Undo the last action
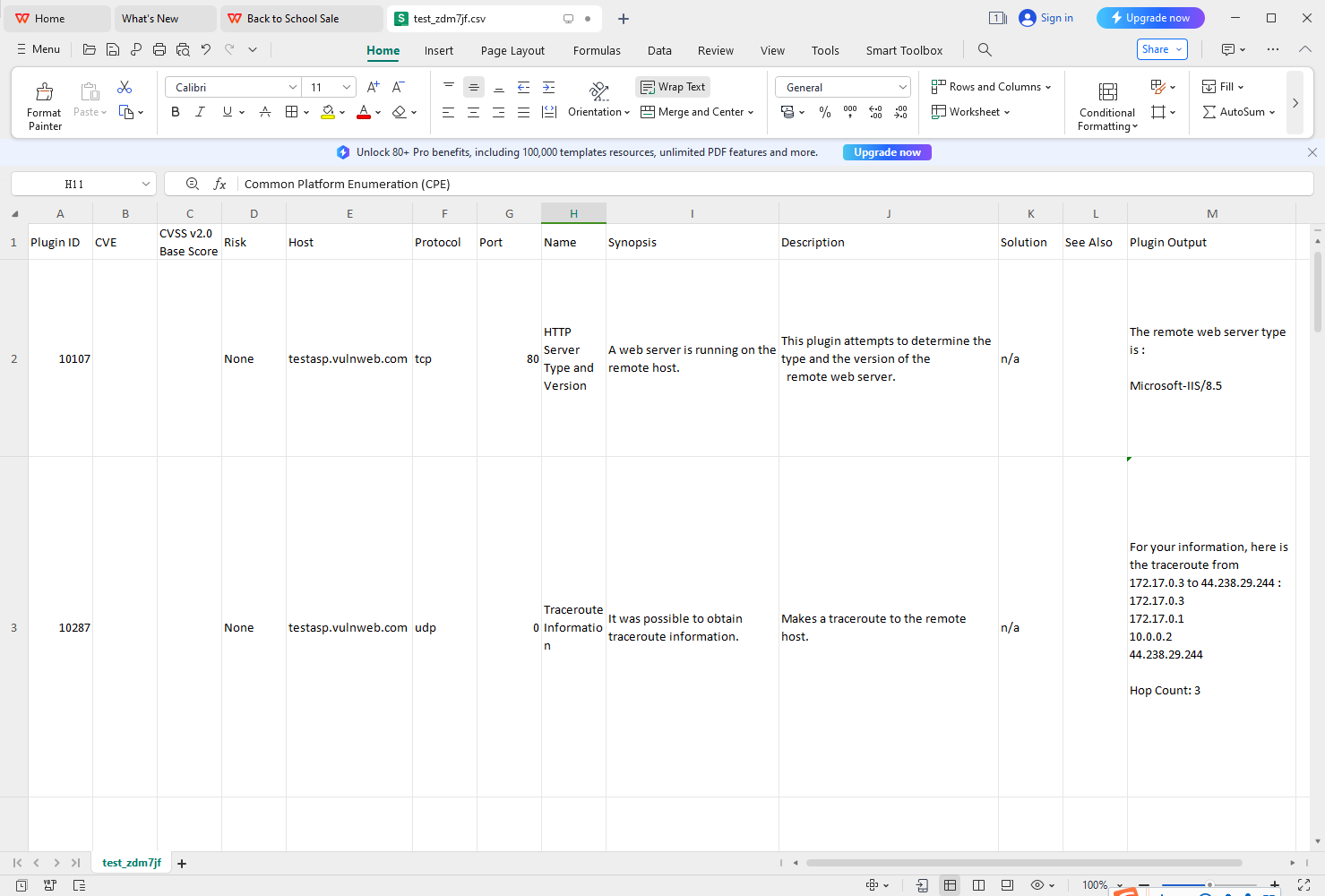This screenshot has height=896, width=1325. 206,49
